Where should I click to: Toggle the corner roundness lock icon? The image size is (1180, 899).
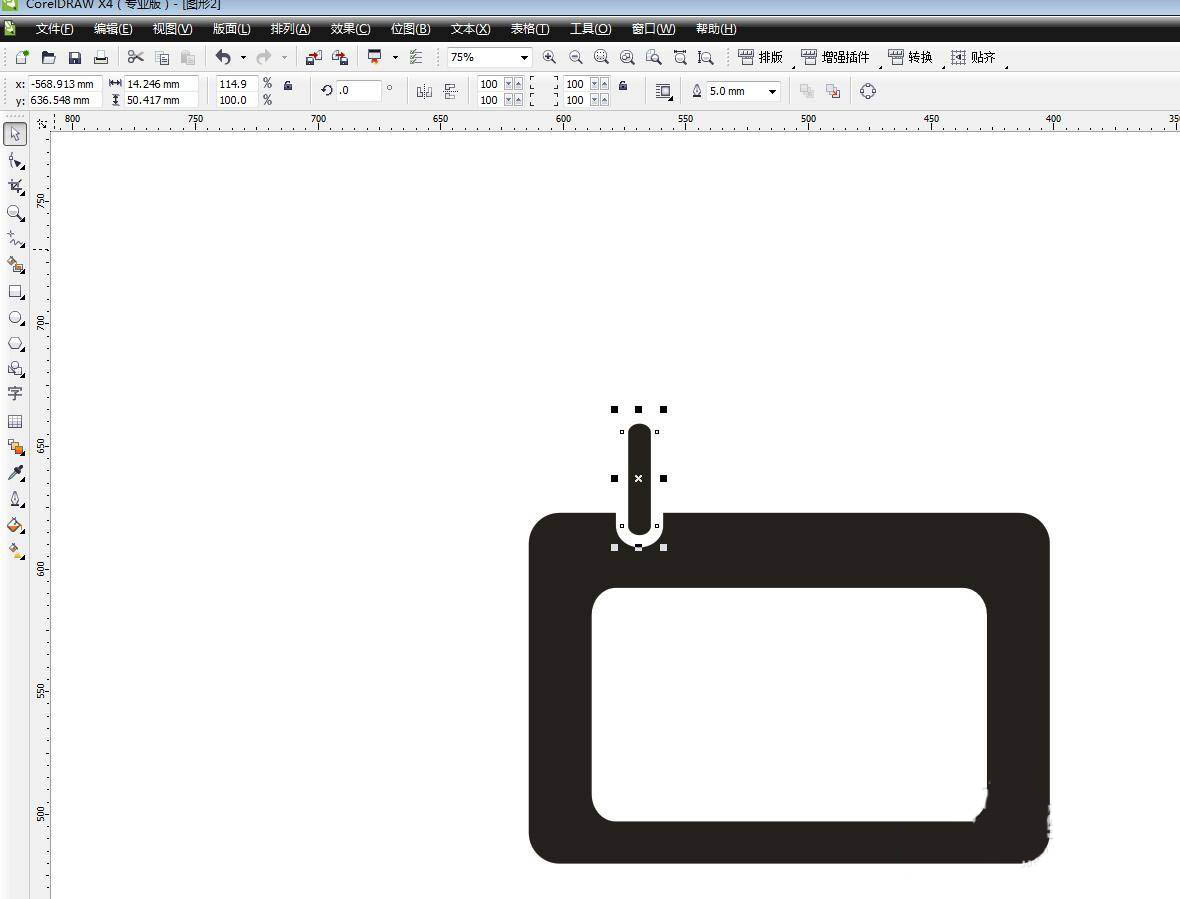[x=623, y=86]
